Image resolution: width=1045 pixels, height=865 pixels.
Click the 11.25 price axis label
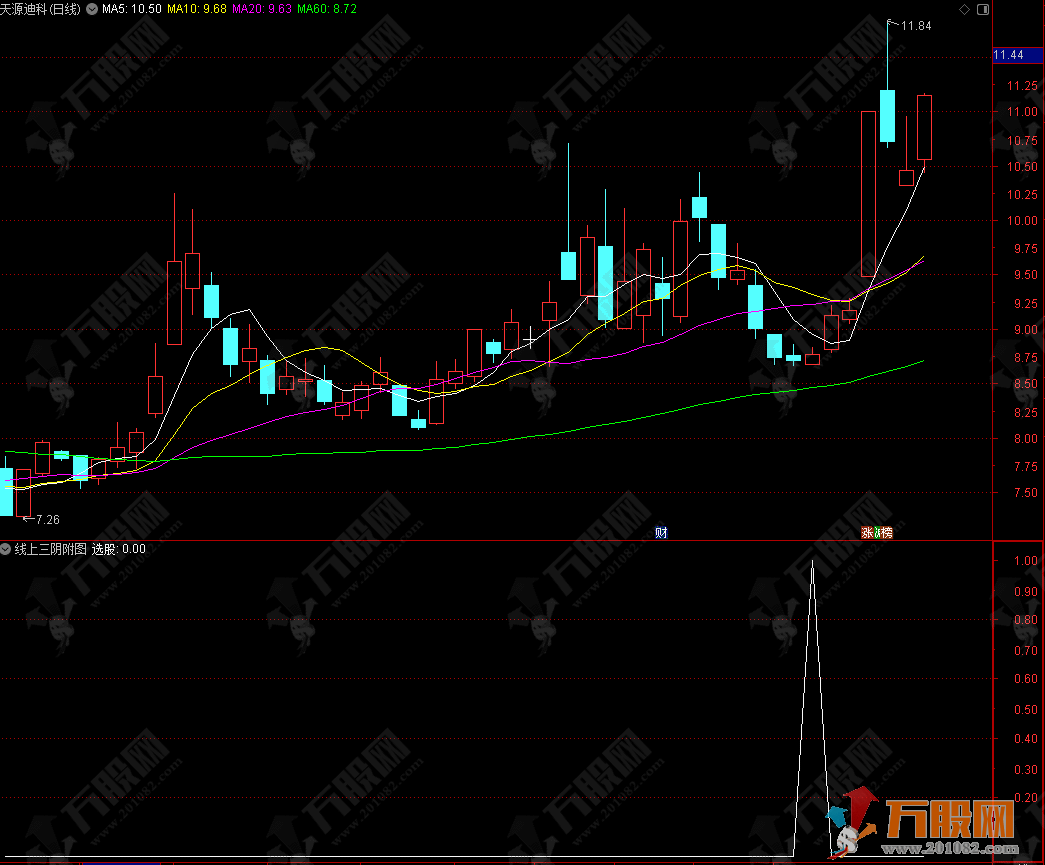tap(1022, 85)
